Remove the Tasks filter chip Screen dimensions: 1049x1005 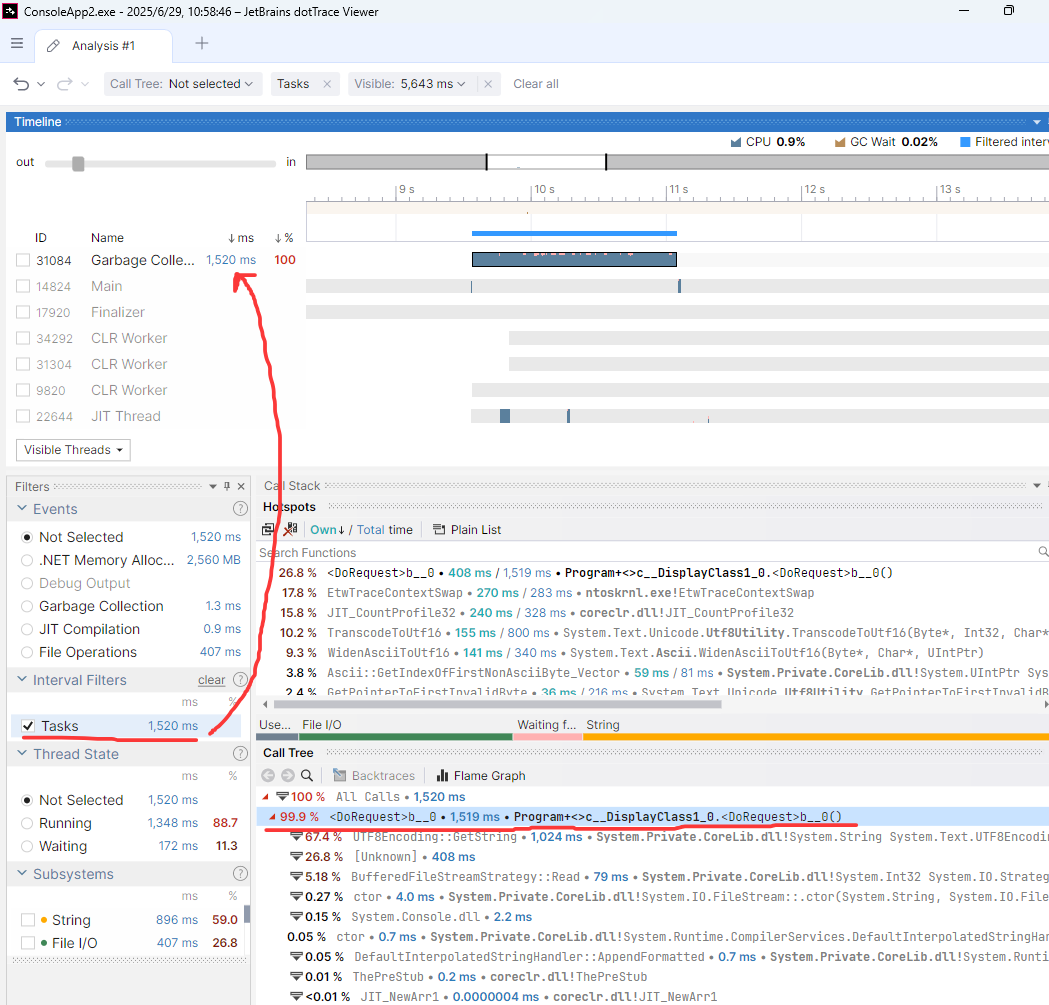click(327, 84)
